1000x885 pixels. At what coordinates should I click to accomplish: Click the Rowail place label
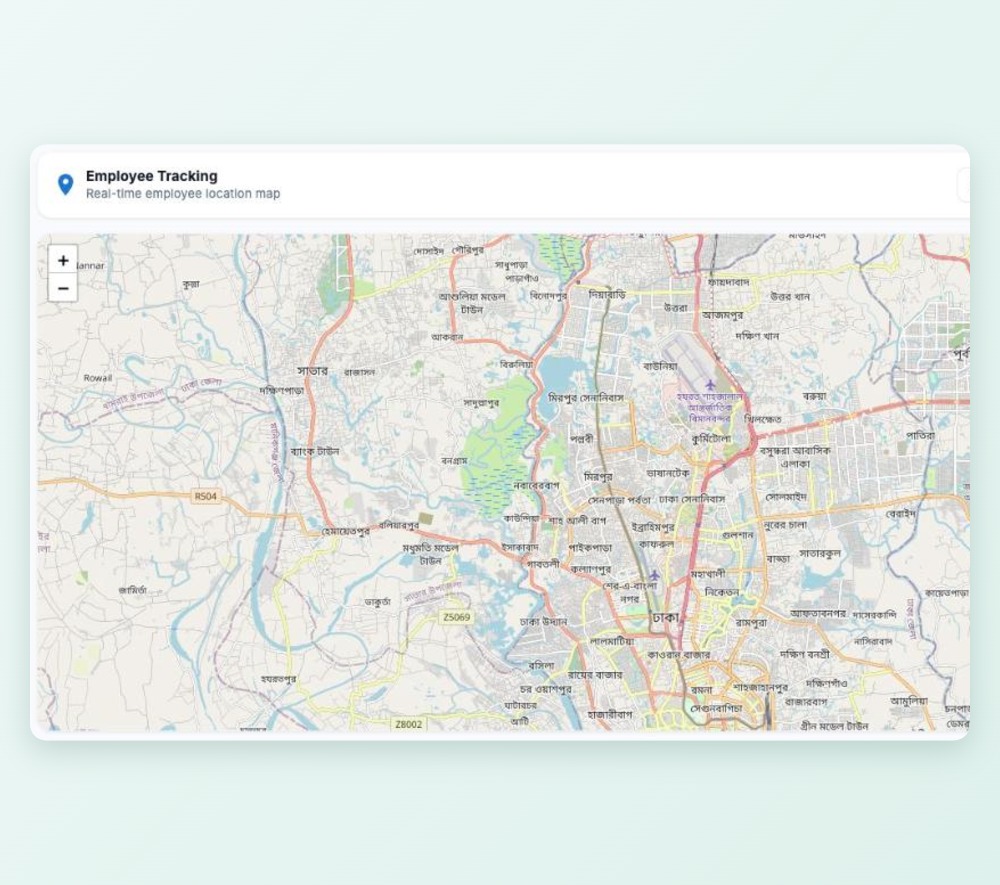pyautogui.click(x=98, y=378)
